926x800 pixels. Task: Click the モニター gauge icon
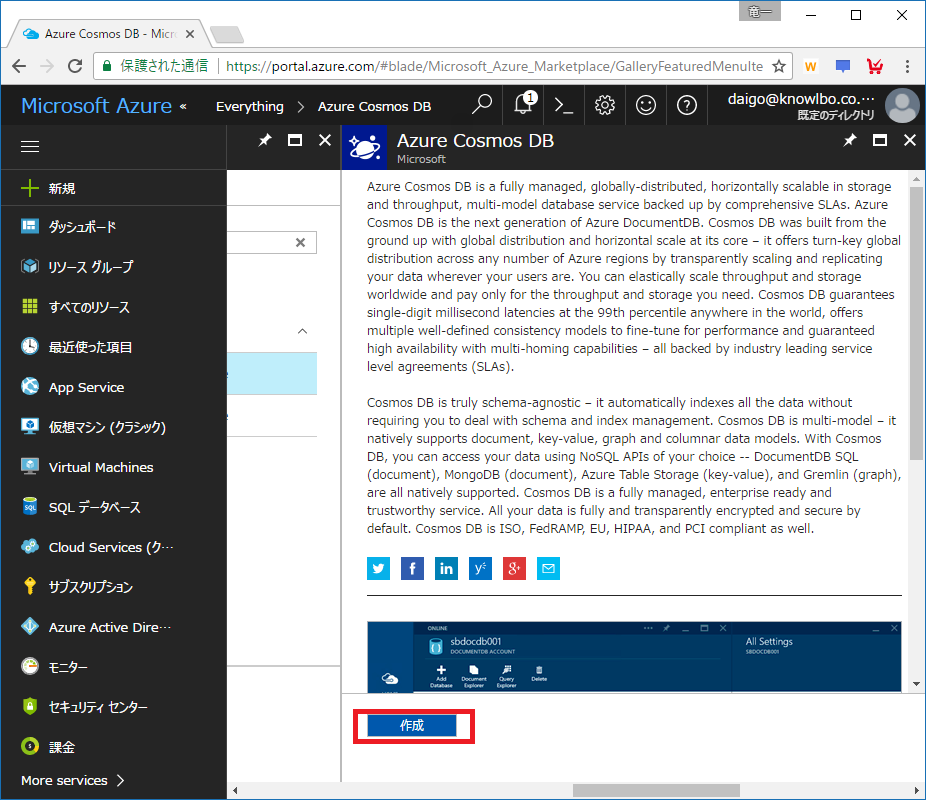pyautogui.click(x=30, y=667)
